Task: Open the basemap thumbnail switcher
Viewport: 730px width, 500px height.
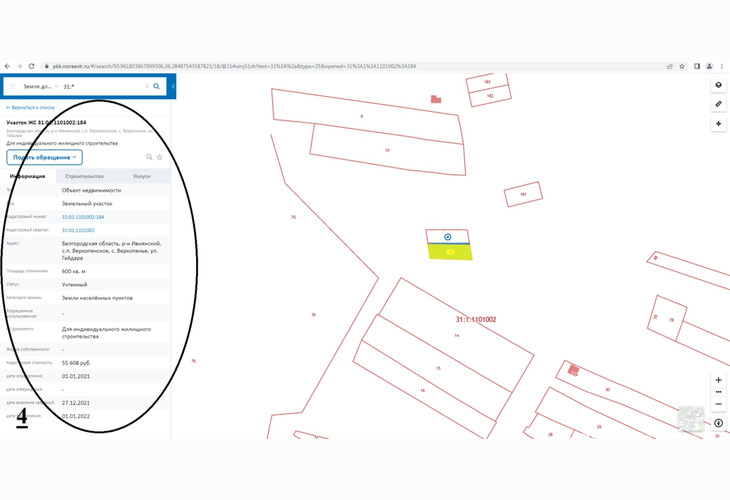Action: click(691, 419)
